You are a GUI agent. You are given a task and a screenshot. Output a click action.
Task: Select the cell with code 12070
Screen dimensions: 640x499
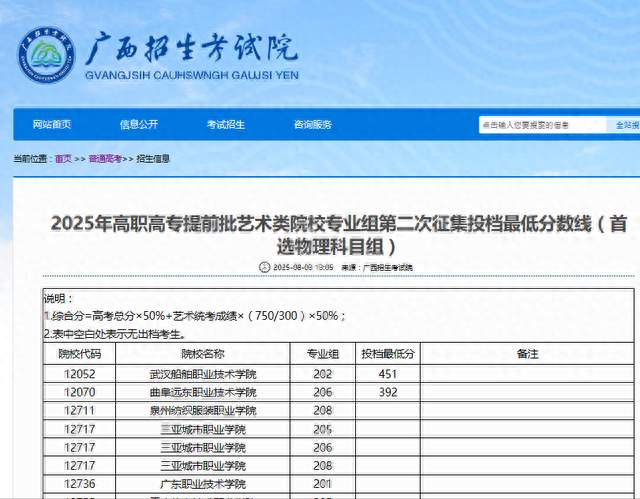pyautogui.click(x=79, y=392)
